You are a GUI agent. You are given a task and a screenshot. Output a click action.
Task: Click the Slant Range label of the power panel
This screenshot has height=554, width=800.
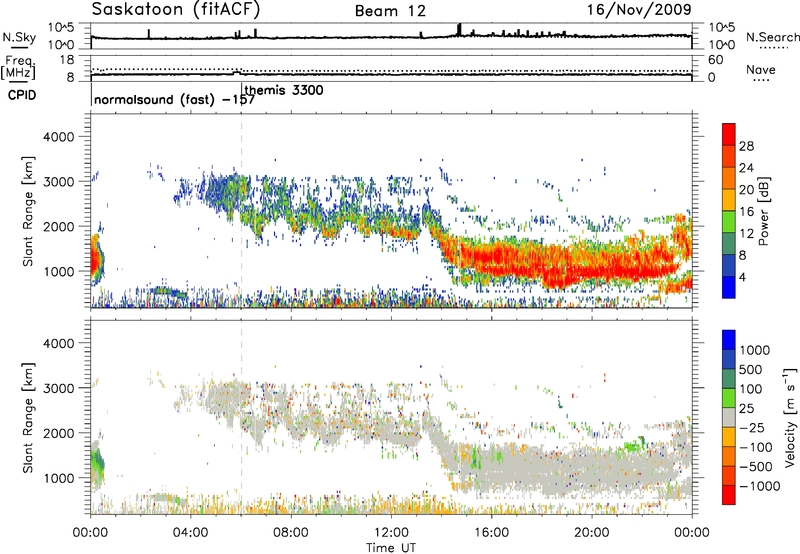click(x=28, y=211)
